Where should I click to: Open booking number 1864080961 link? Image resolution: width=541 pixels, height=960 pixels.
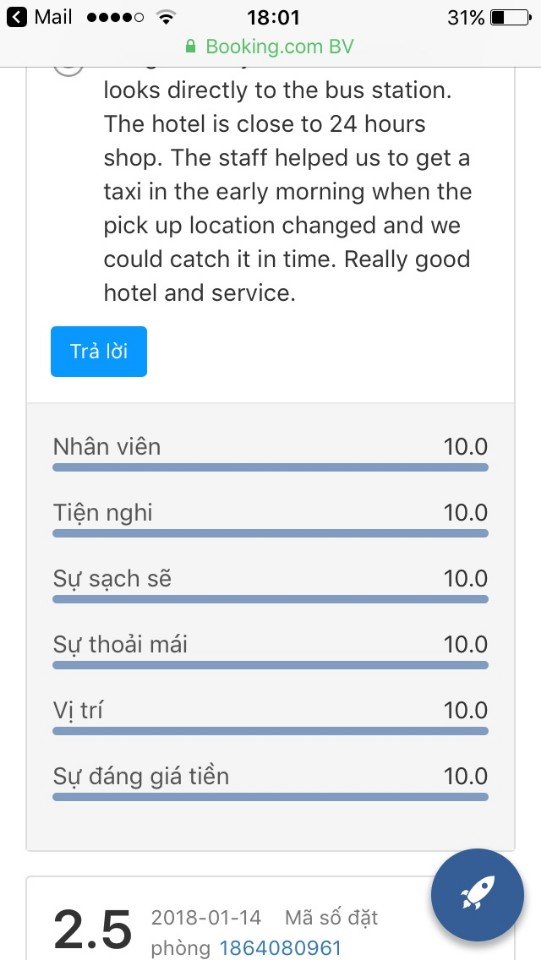pyautogui.click(x=280, y=947)
